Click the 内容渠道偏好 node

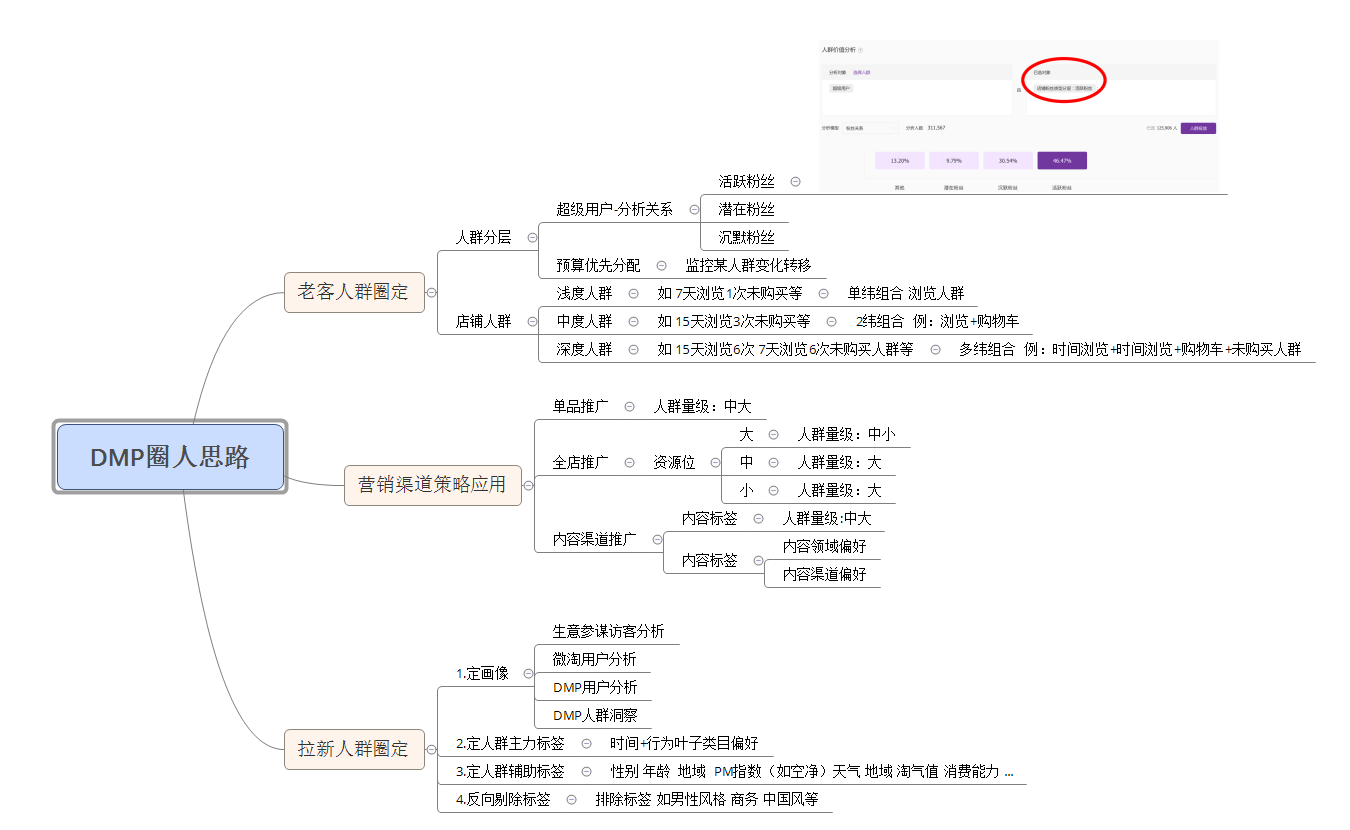[824, 575]
